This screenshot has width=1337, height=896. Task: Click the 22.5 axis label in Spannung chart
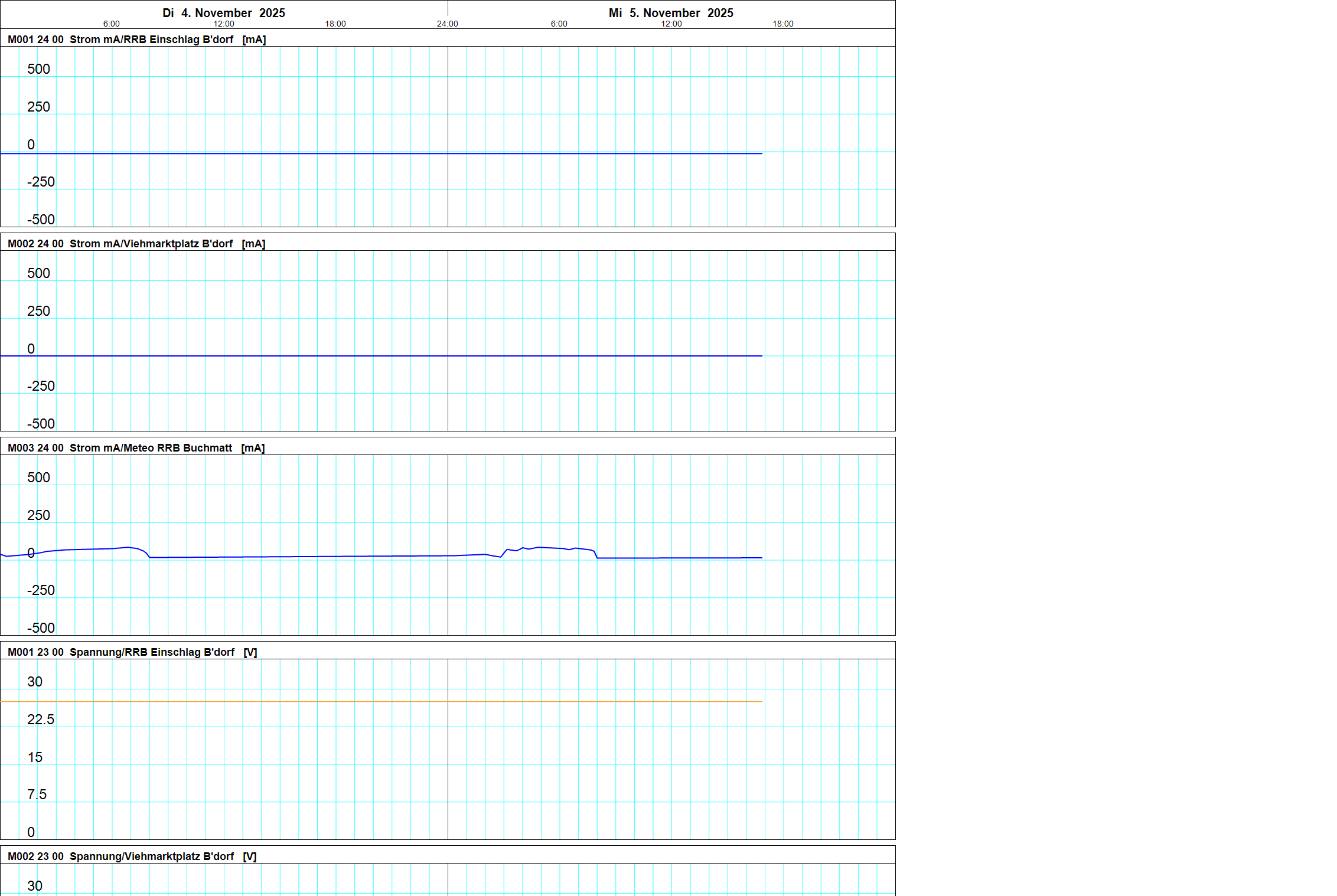coord(40,720)
